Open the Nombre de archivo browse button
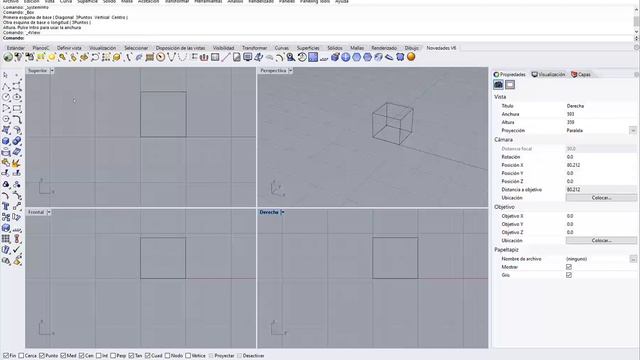Screen dimensions: 640x360 [x=633, y=259]
